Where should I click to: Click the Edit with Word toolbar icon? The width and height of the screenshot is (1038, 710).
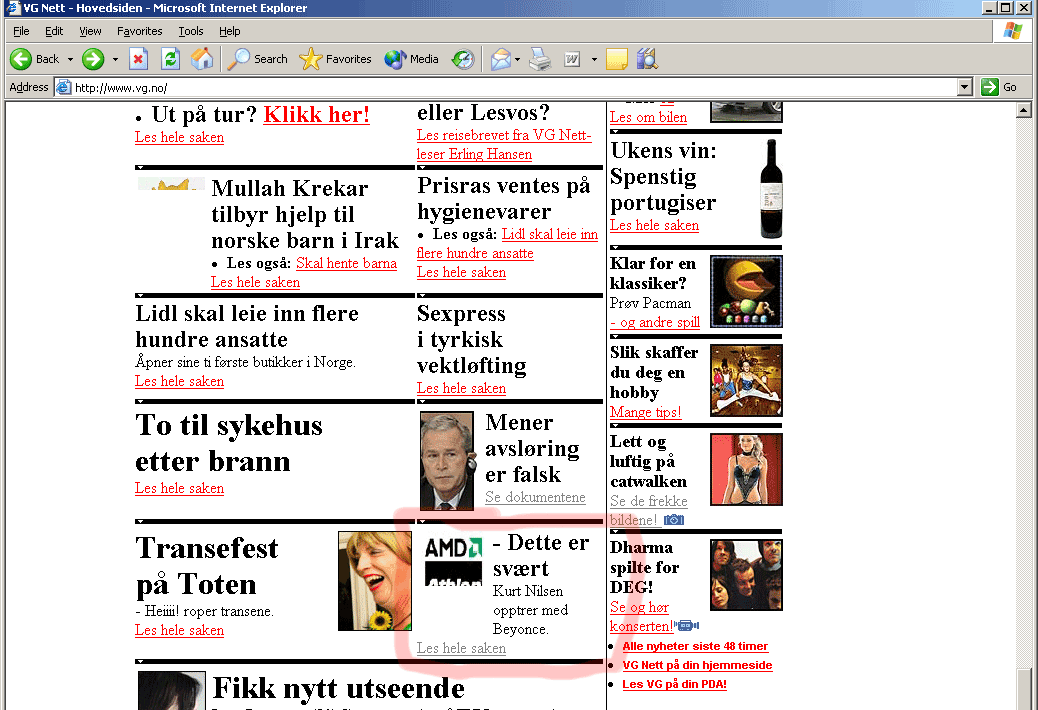[572, 59]
